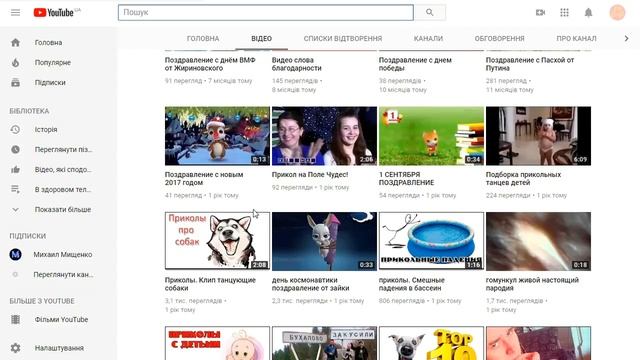Click the Фільми YouTube film icon

[16, 319]
